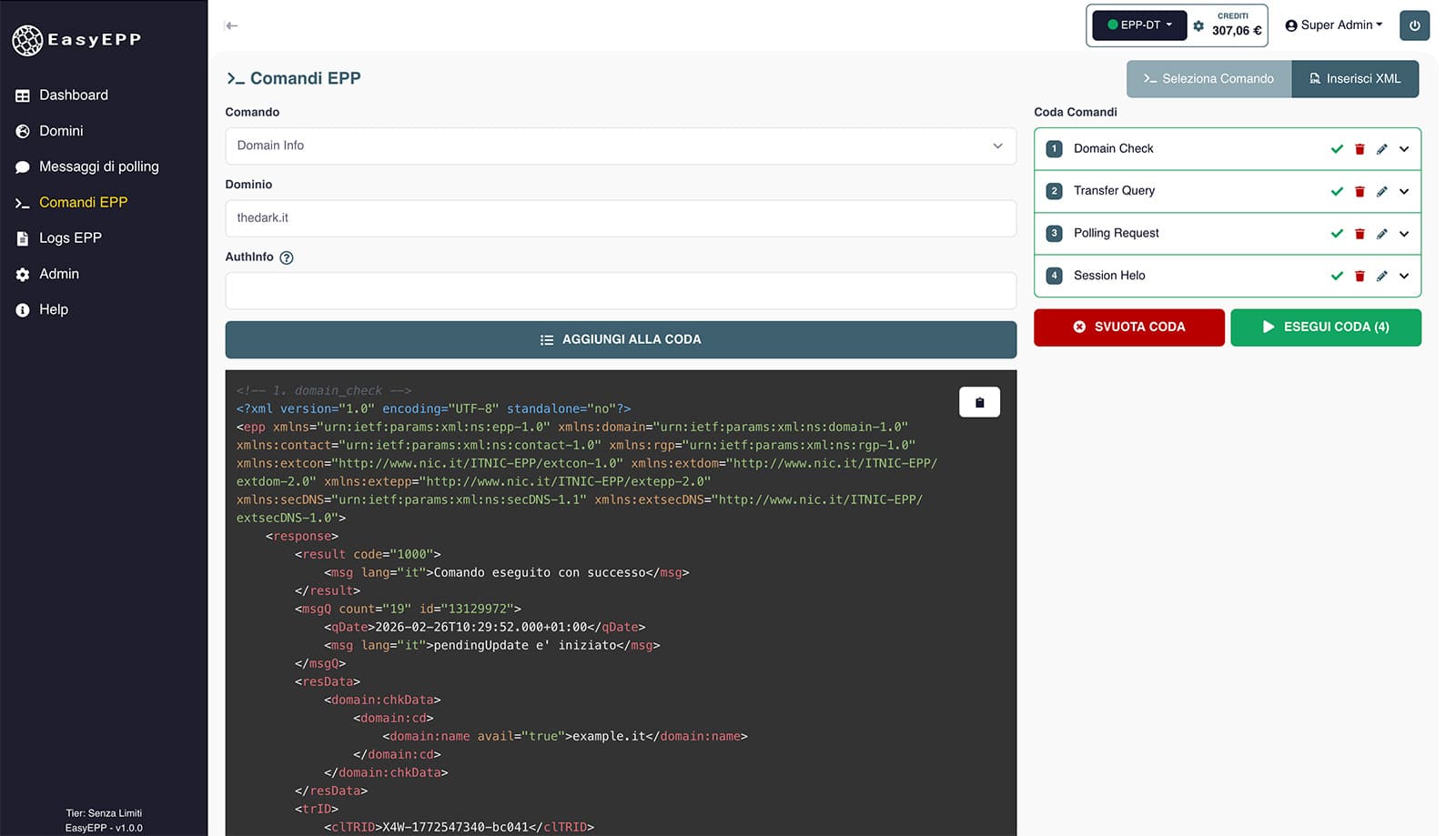Open the Comando dropdown showing Domain Info

pyautogui.click(x=620, y=146)
